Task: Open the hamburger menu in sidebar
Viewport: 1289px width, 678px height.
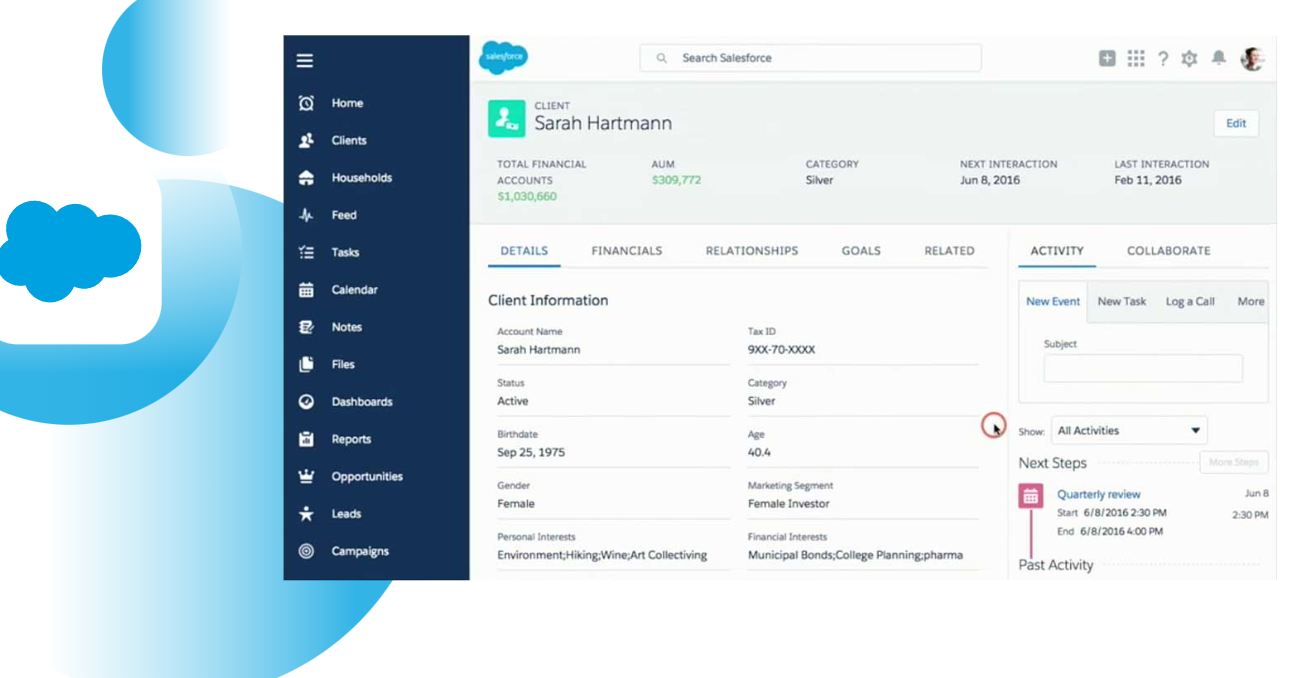Action: (x=304, y=60)
